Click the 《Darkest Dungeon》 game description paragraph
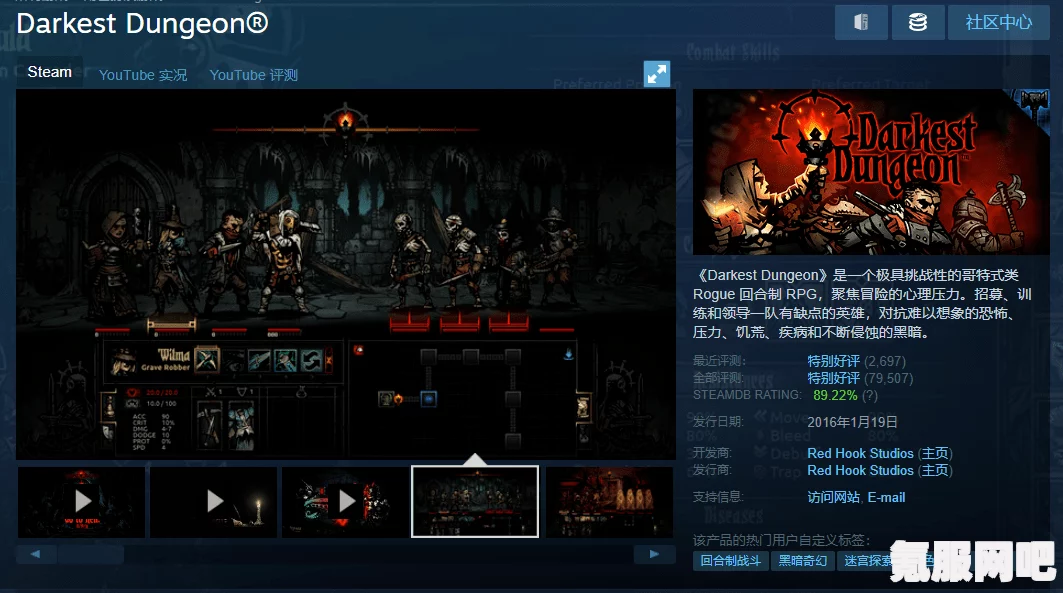Image resolution: width=1063 pixels, height=593 pixels. coord(862,304)
